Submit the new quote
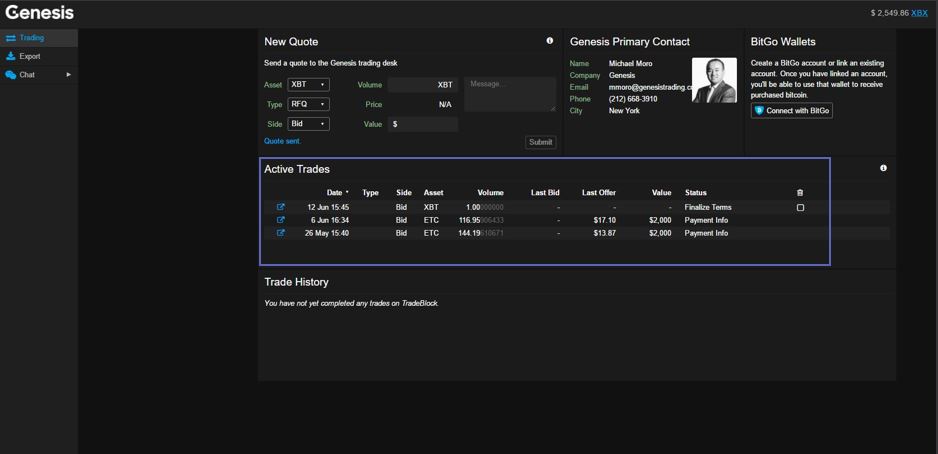The image size is (938, 454). 541,142
